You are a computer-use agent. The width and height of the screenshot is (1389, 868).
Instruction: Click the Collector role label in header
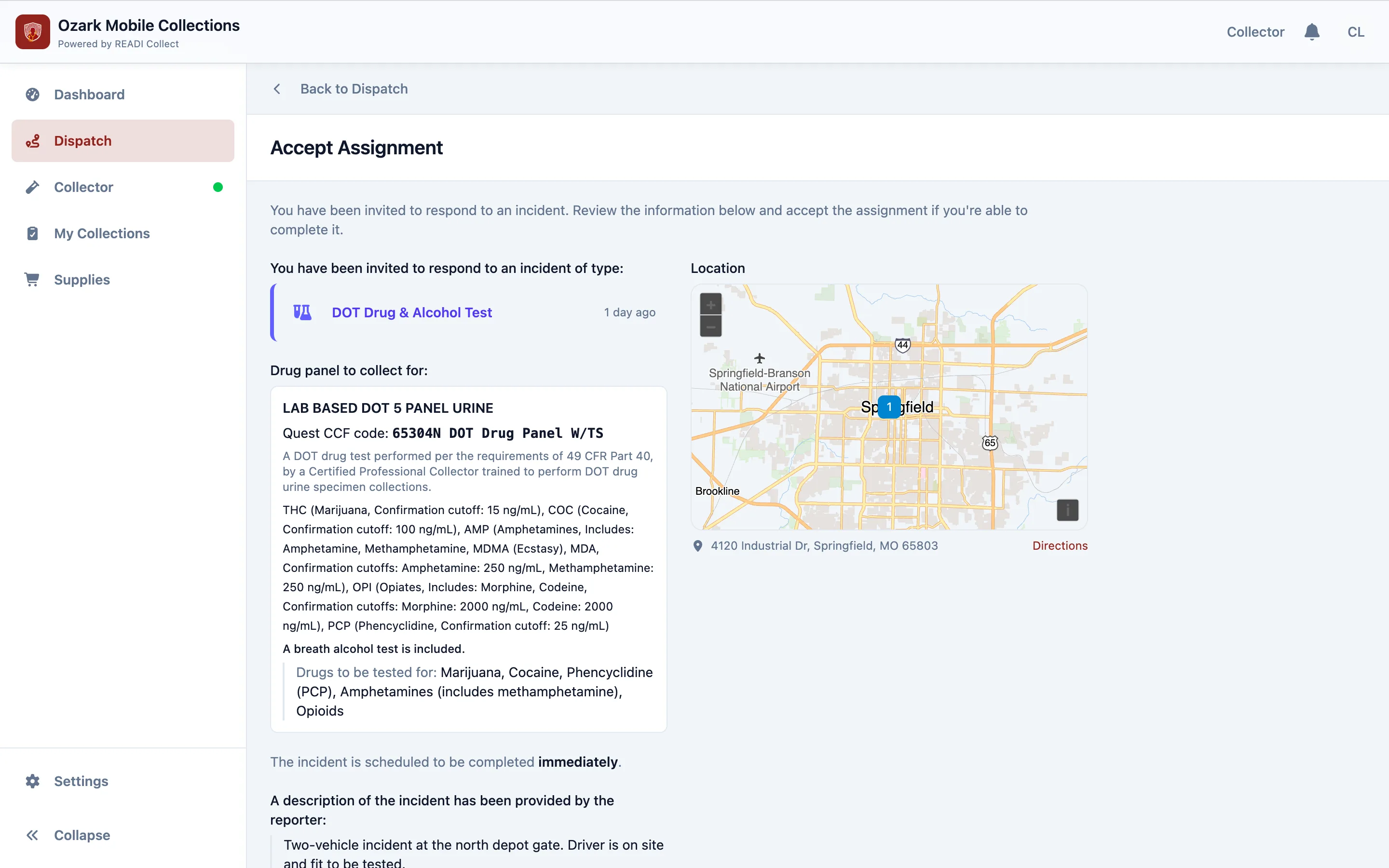point(1255,32)
